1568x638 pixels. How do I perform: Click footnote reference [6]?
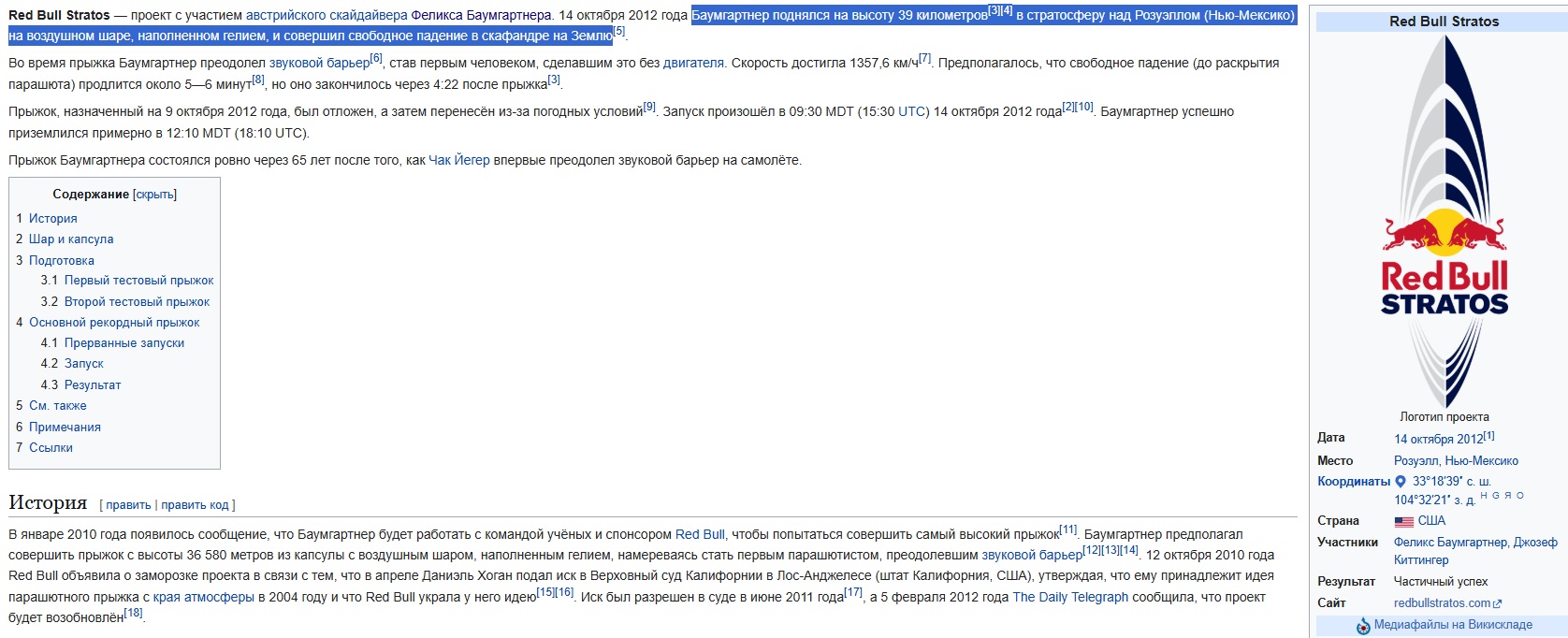point(376,58)
